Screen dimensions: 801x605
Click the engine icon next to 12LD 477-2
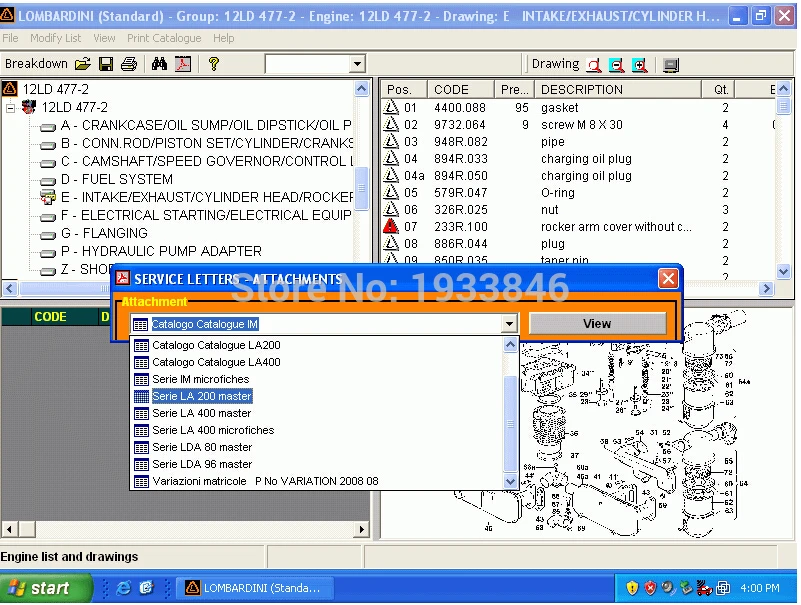coord(29,107)
